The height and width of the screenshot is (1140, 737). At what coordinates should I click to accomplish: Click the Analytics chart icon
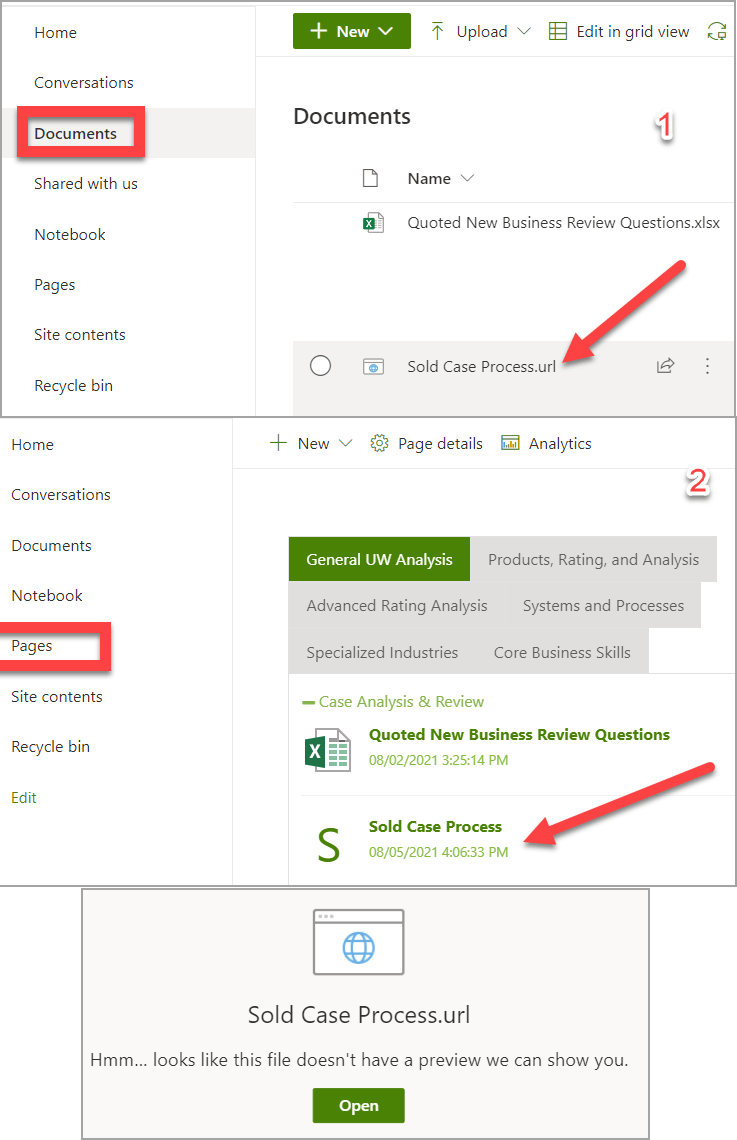click(x=510, y=443)
